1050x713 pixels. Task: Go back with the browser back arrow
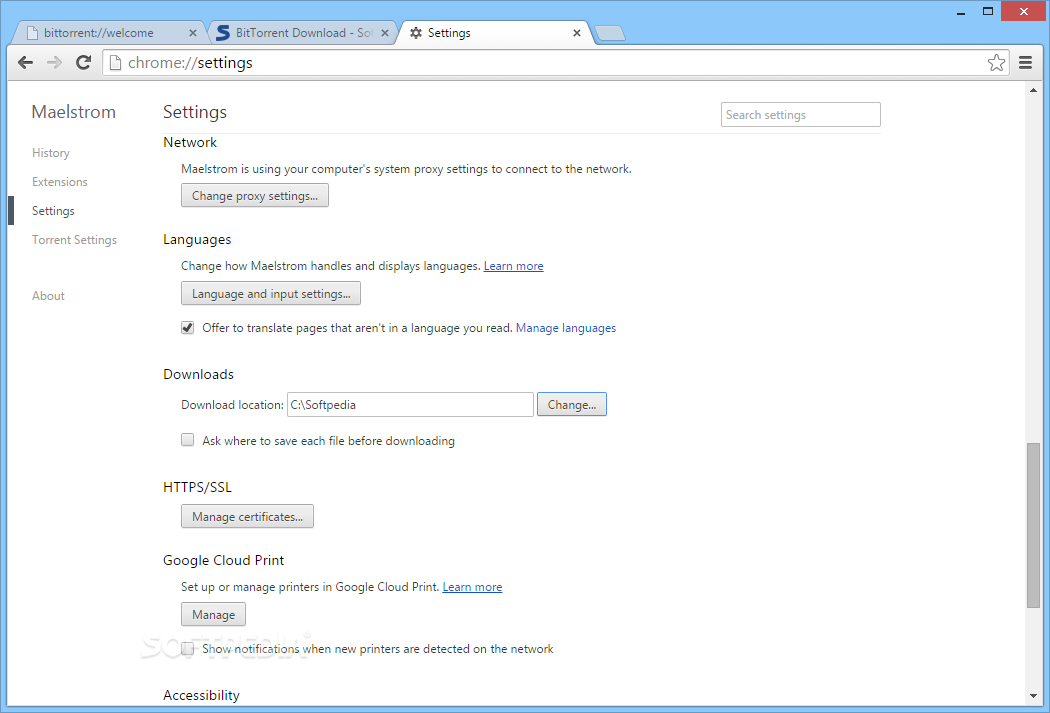tap(25, 62)
